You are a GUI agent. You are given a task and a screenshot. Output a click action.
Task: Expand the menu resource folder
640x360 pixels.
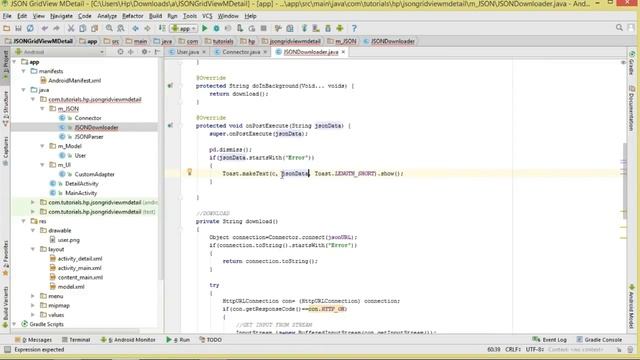33,296
